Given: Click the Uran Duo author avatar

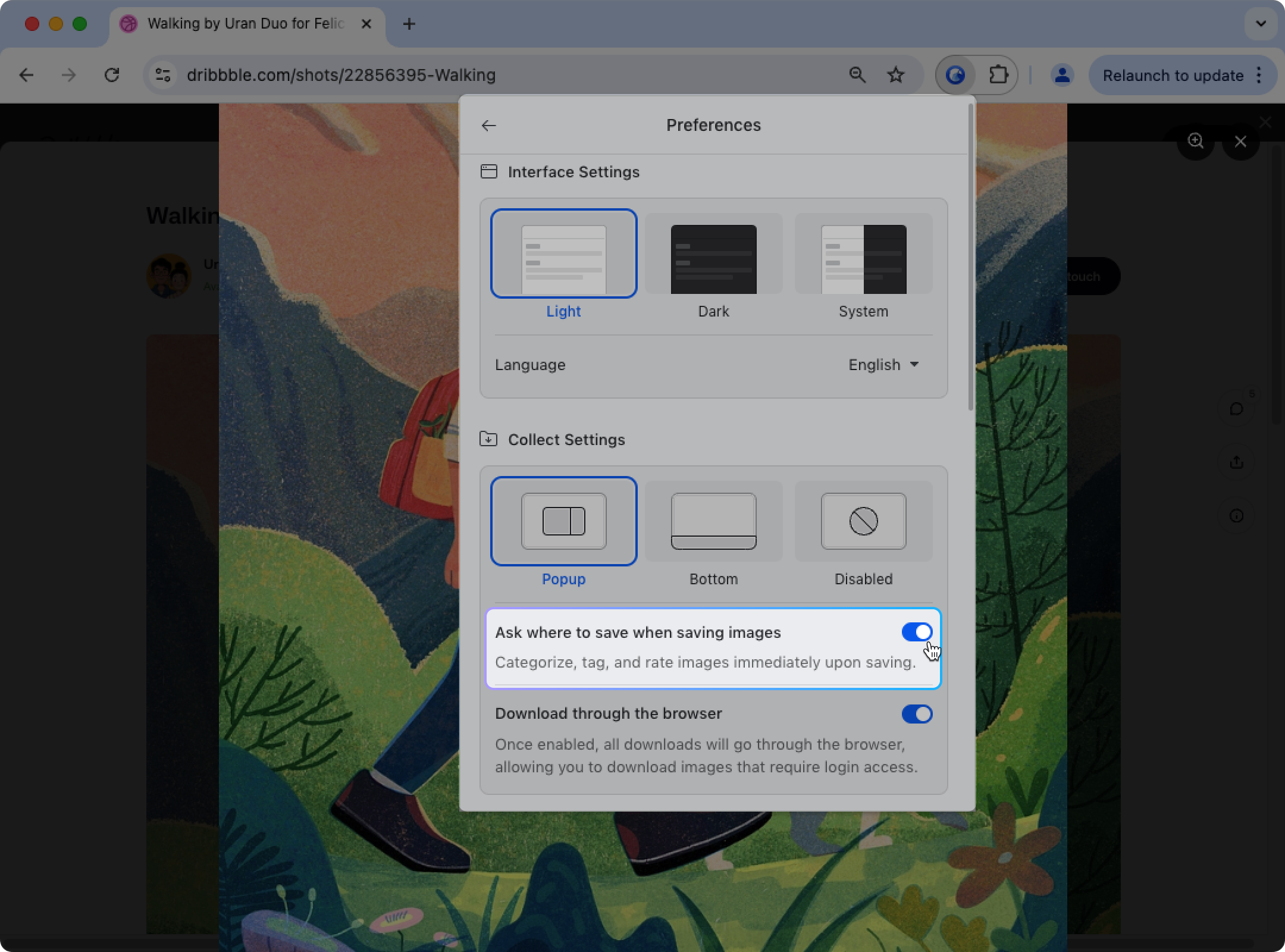Looking at the screenshot, I should click(x=169, y=276).
